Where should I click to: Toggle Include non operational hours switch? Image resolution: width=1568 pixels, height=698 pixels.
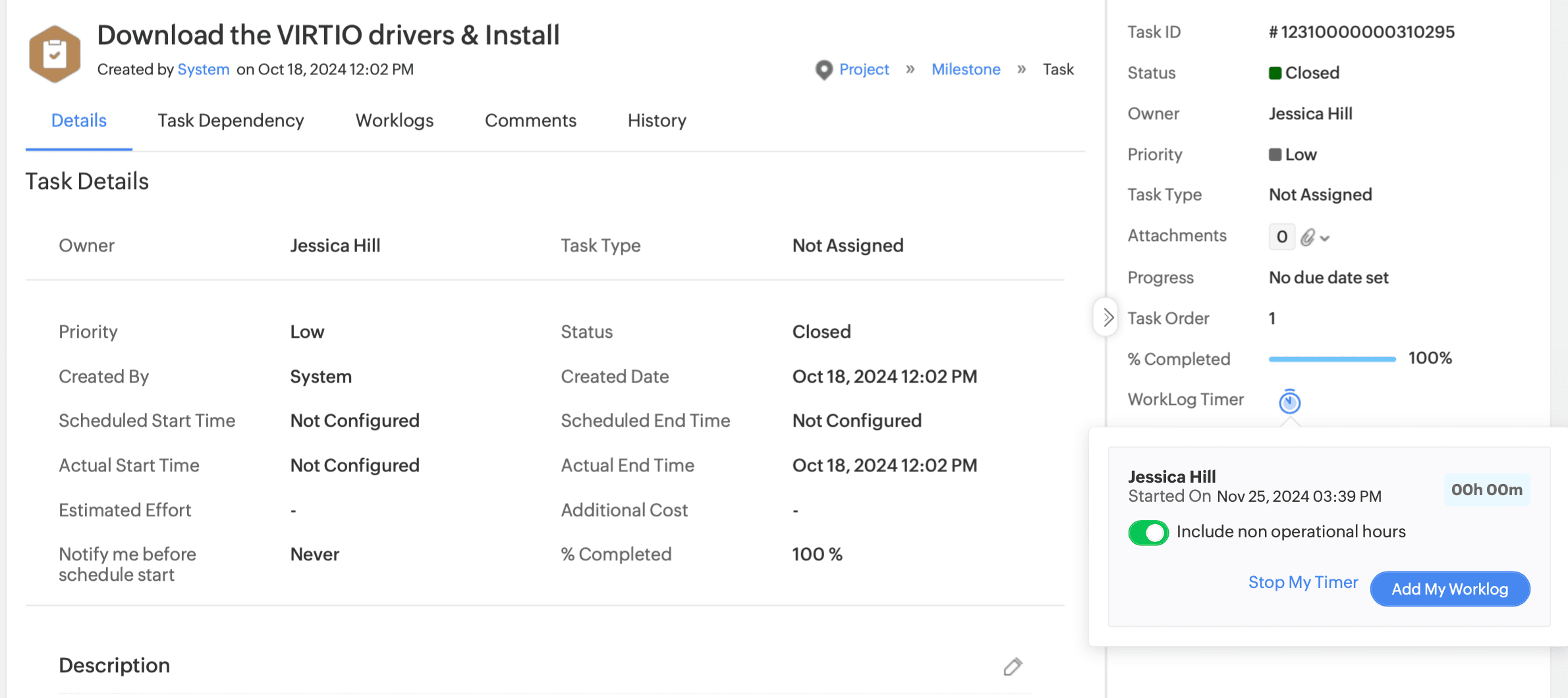point(1148,532)
